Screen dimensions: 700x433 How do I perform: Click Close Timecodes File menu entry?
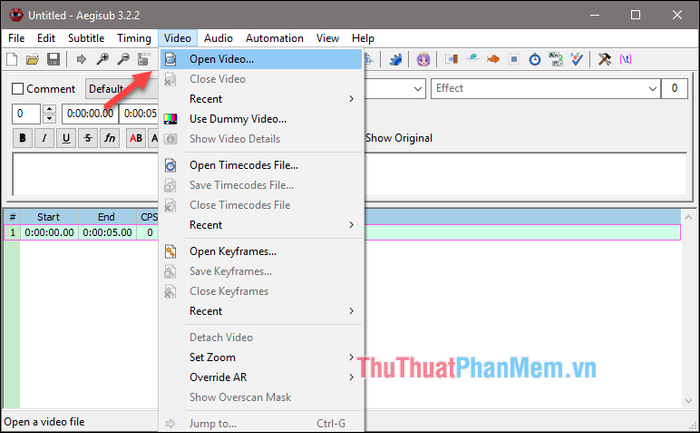click(x=261, y=205)
